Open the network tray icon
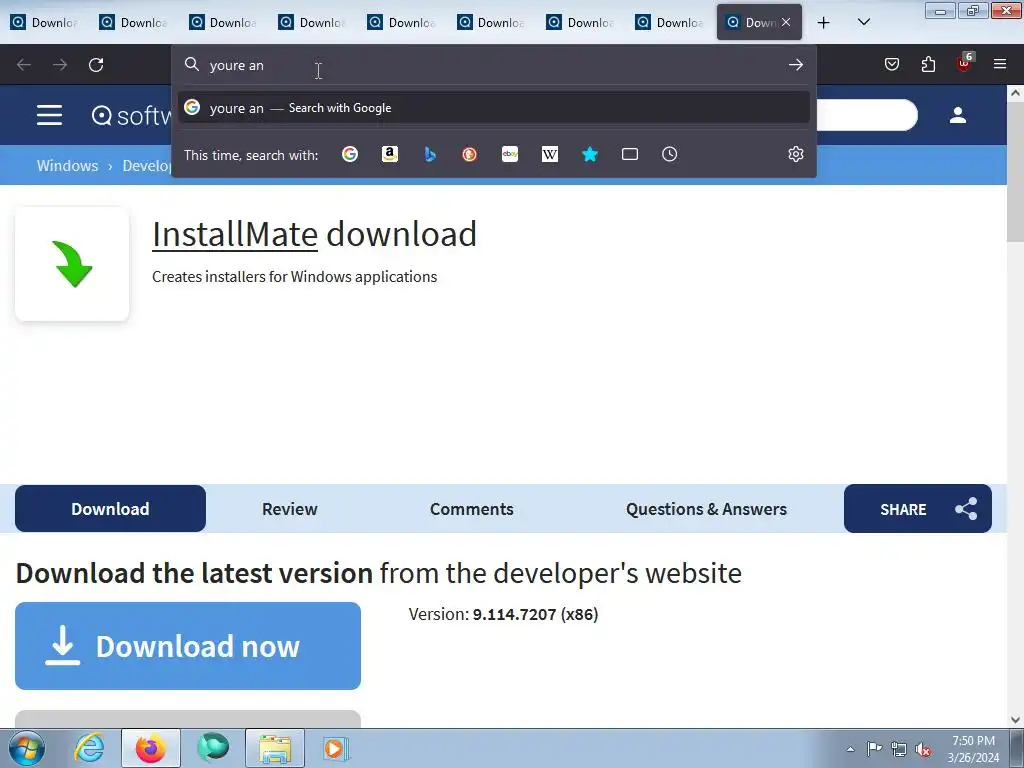Image resolution: width=1024 pixels, height=768 pixels. (899, 749)
